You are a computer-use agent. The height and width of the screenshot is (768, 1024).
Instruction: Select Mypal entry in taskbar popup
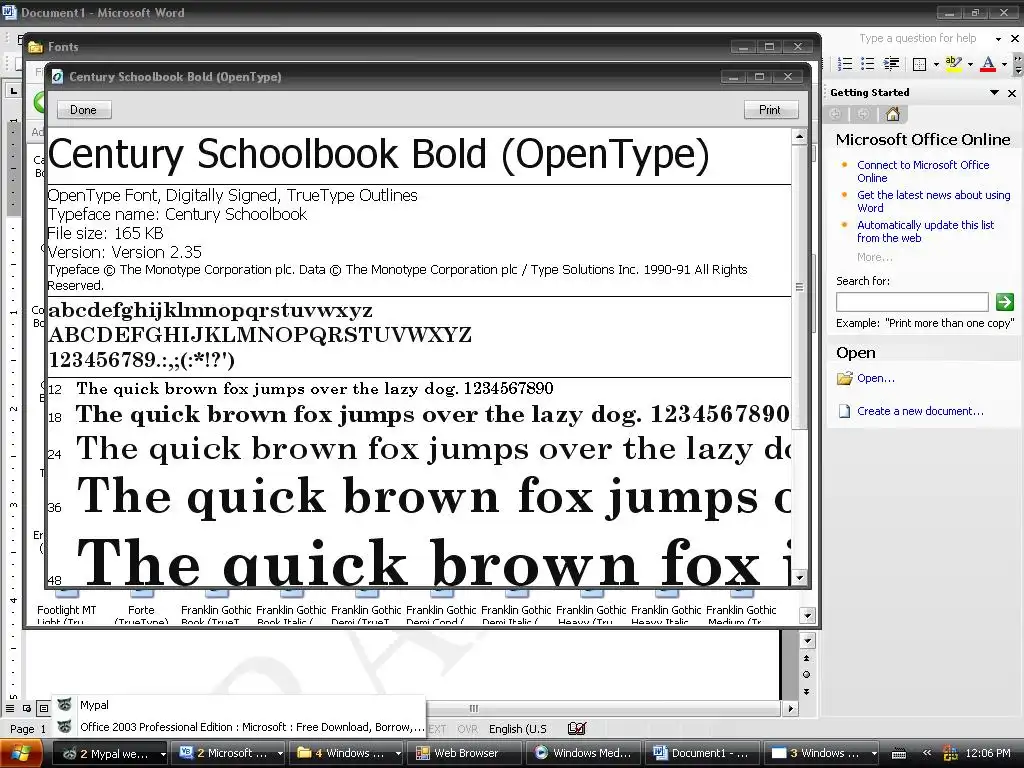pos(239,705)
